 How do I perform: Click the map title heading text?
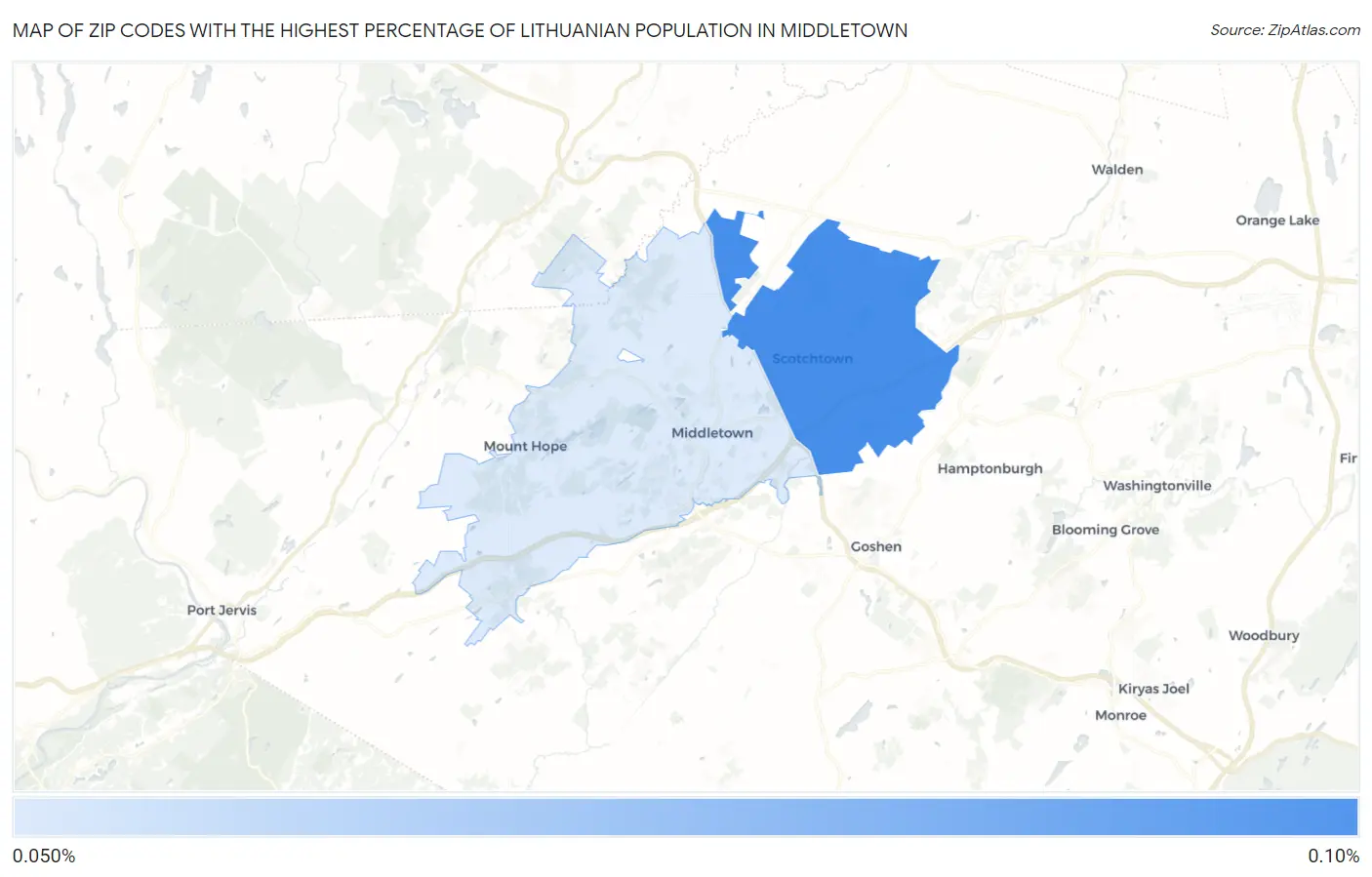(461, 30)
